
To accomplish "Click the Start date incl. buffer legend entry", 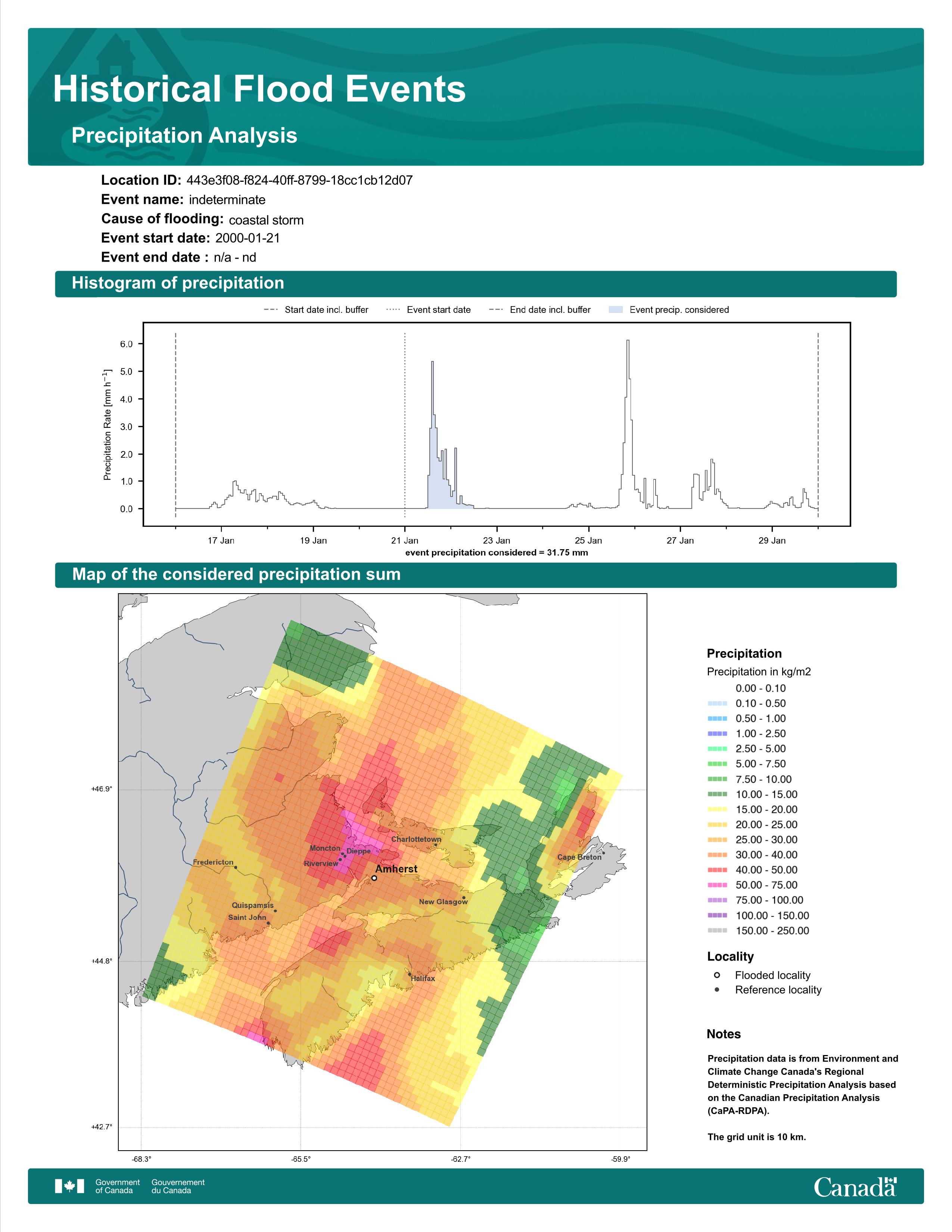I will tap(316, 310).
